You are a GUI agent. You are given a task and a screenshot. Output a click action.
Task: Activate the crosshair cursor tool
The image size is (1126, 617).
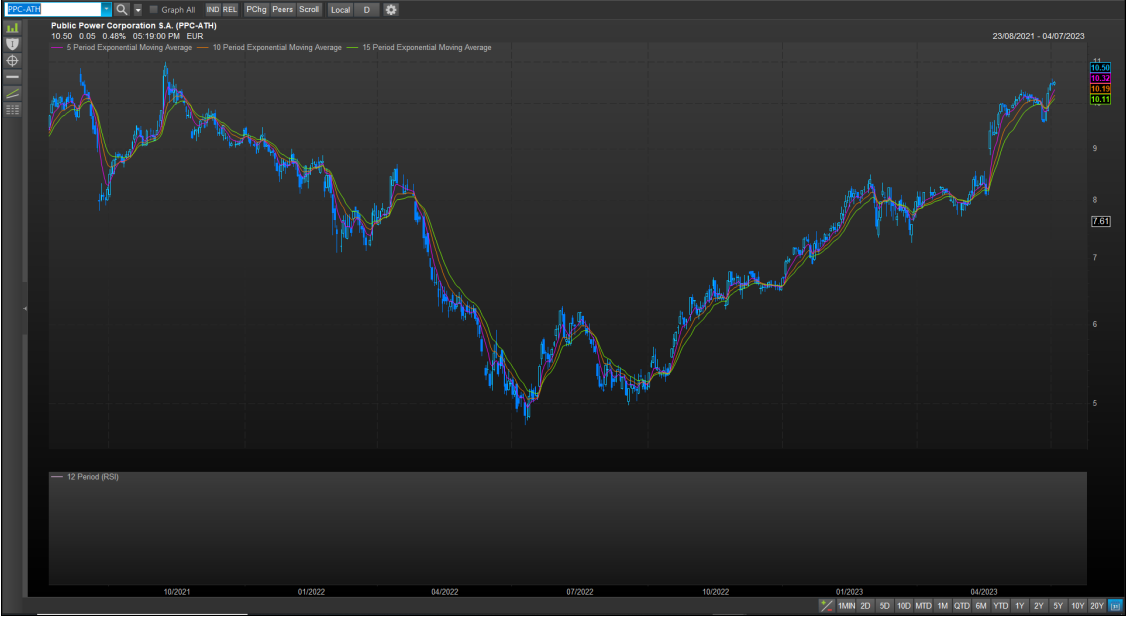click(x=13, y=61)
